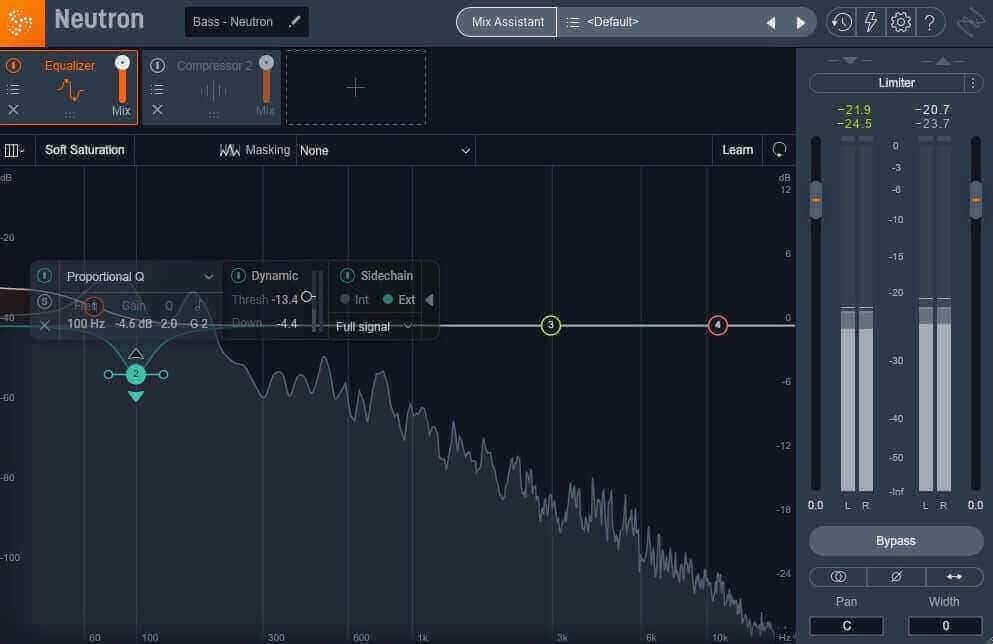
Task: Open the Masking source 'None' dropdown
Action: click(x=386, y=151)
